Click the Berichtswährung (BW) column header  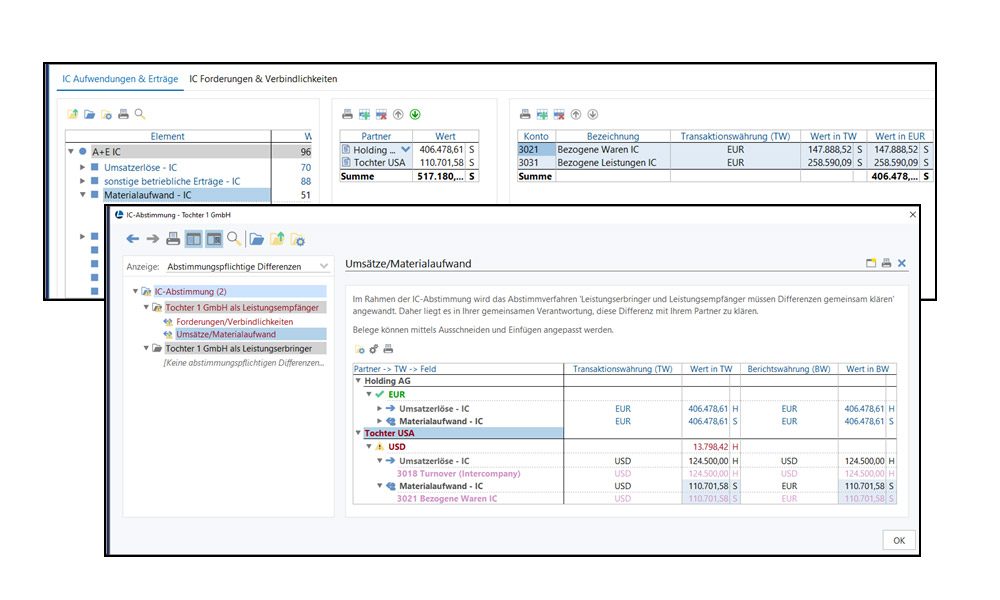point(789,369)
